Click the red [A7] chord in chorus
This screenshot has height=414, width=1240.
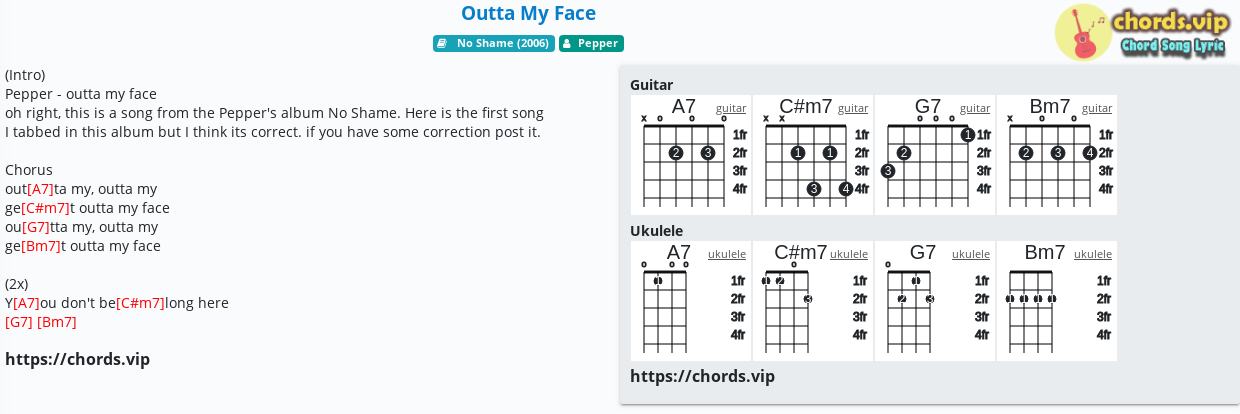coord(40,189)
